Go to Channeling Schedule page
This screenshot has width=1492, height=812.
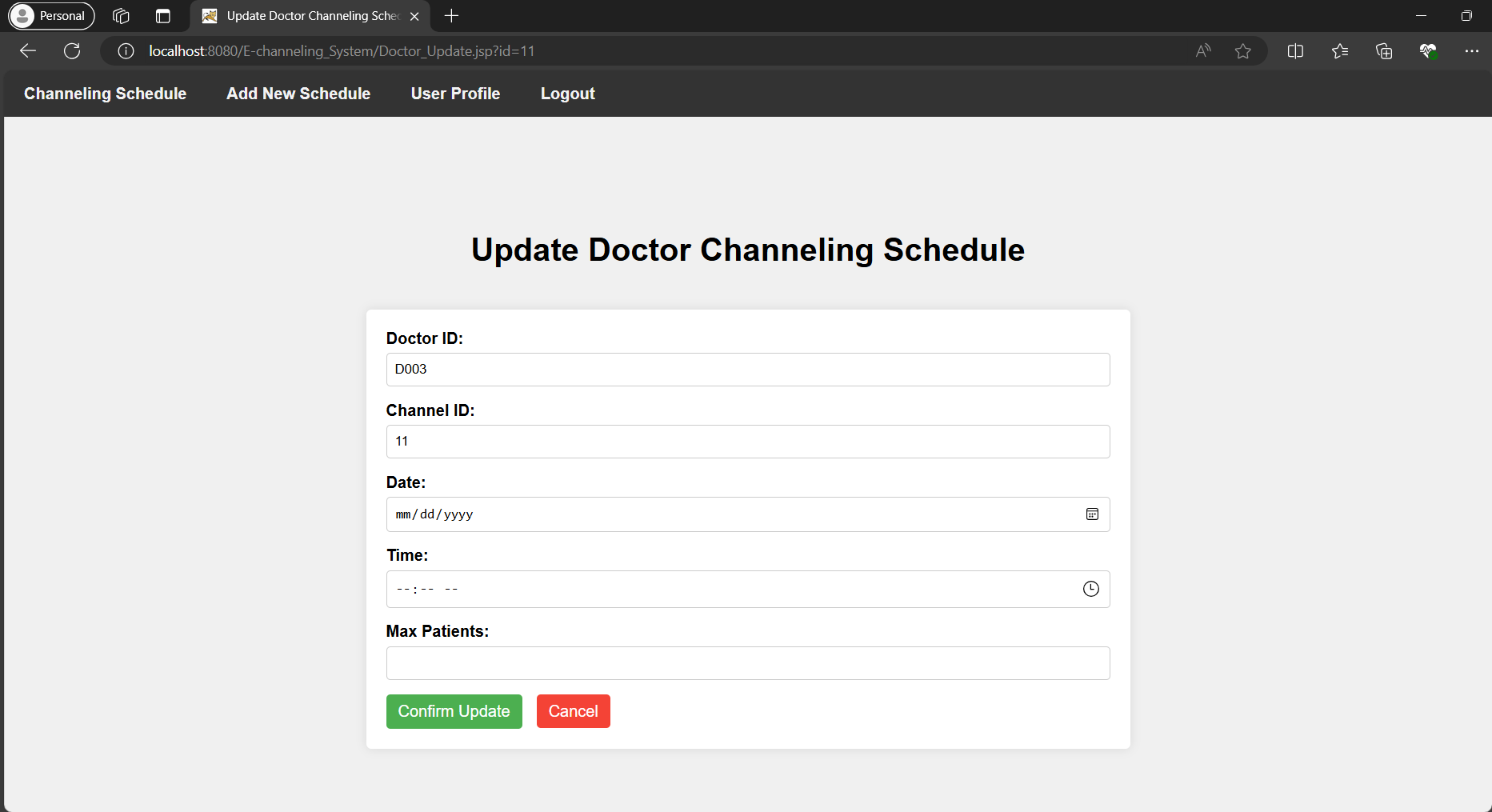tap(105, 94)
